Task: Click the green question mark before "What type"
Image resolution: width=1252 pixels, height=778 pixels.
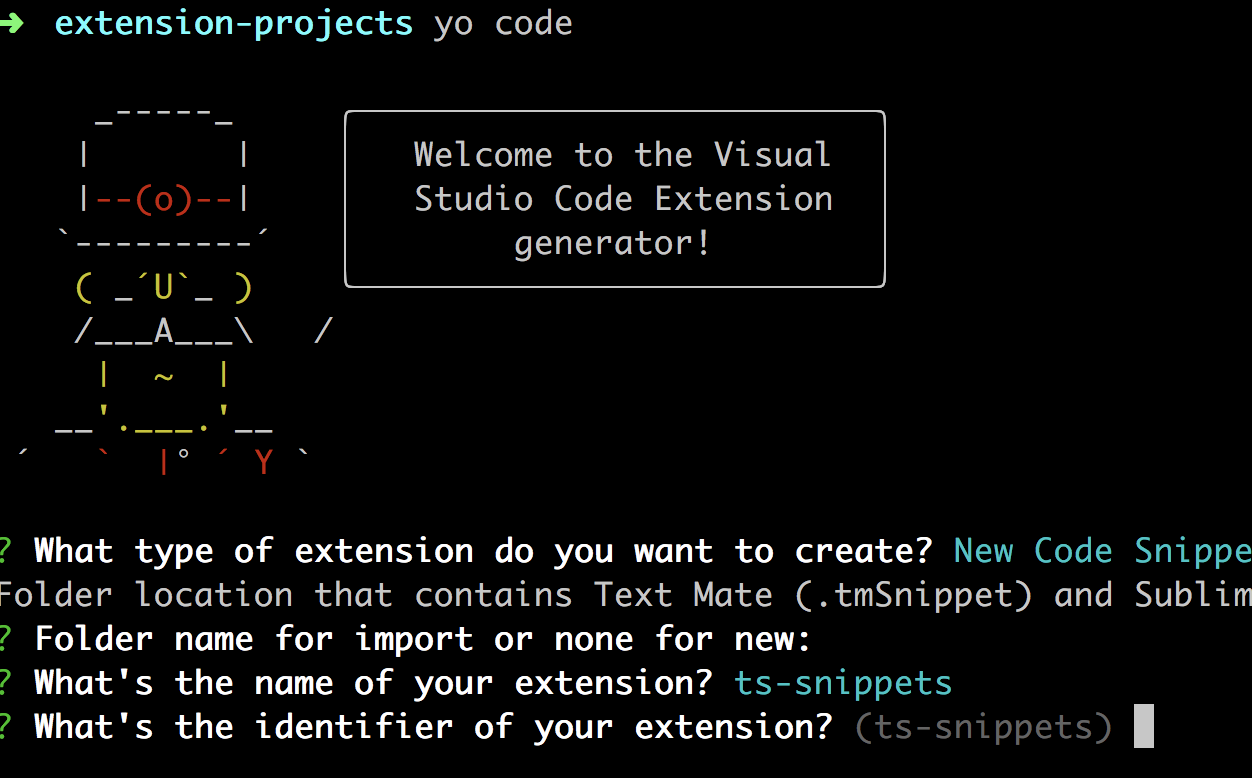Action: tap(5, 551)
